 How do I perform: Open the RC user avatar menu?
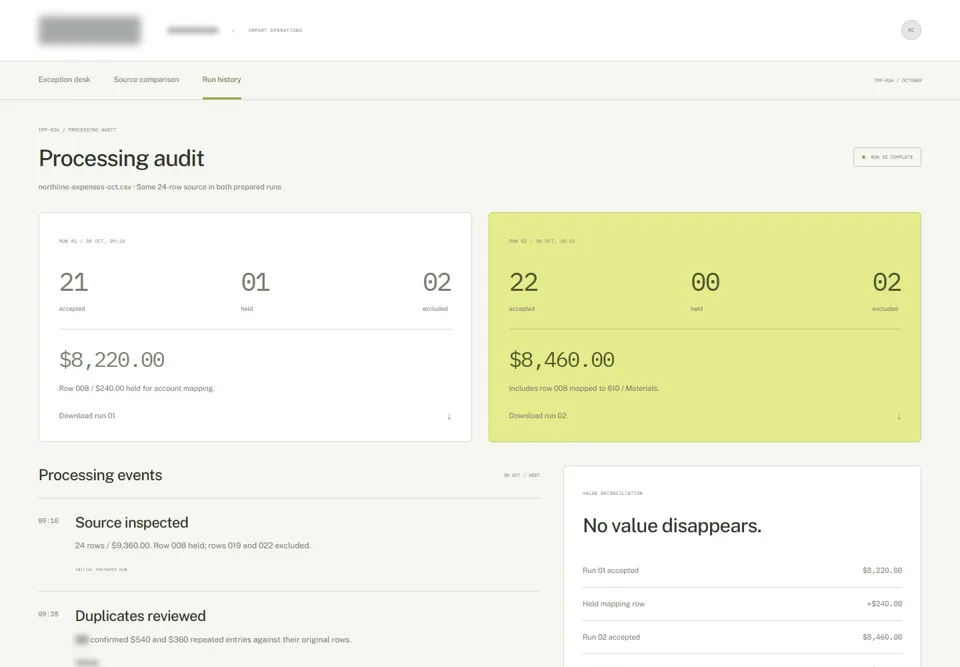tap(910, 30)
